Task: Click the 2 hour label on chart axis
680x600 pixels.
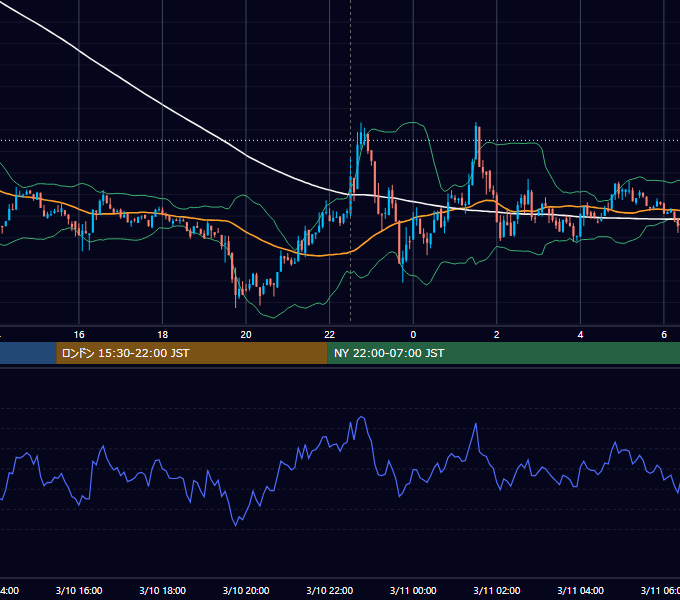Action: [497, 335]
